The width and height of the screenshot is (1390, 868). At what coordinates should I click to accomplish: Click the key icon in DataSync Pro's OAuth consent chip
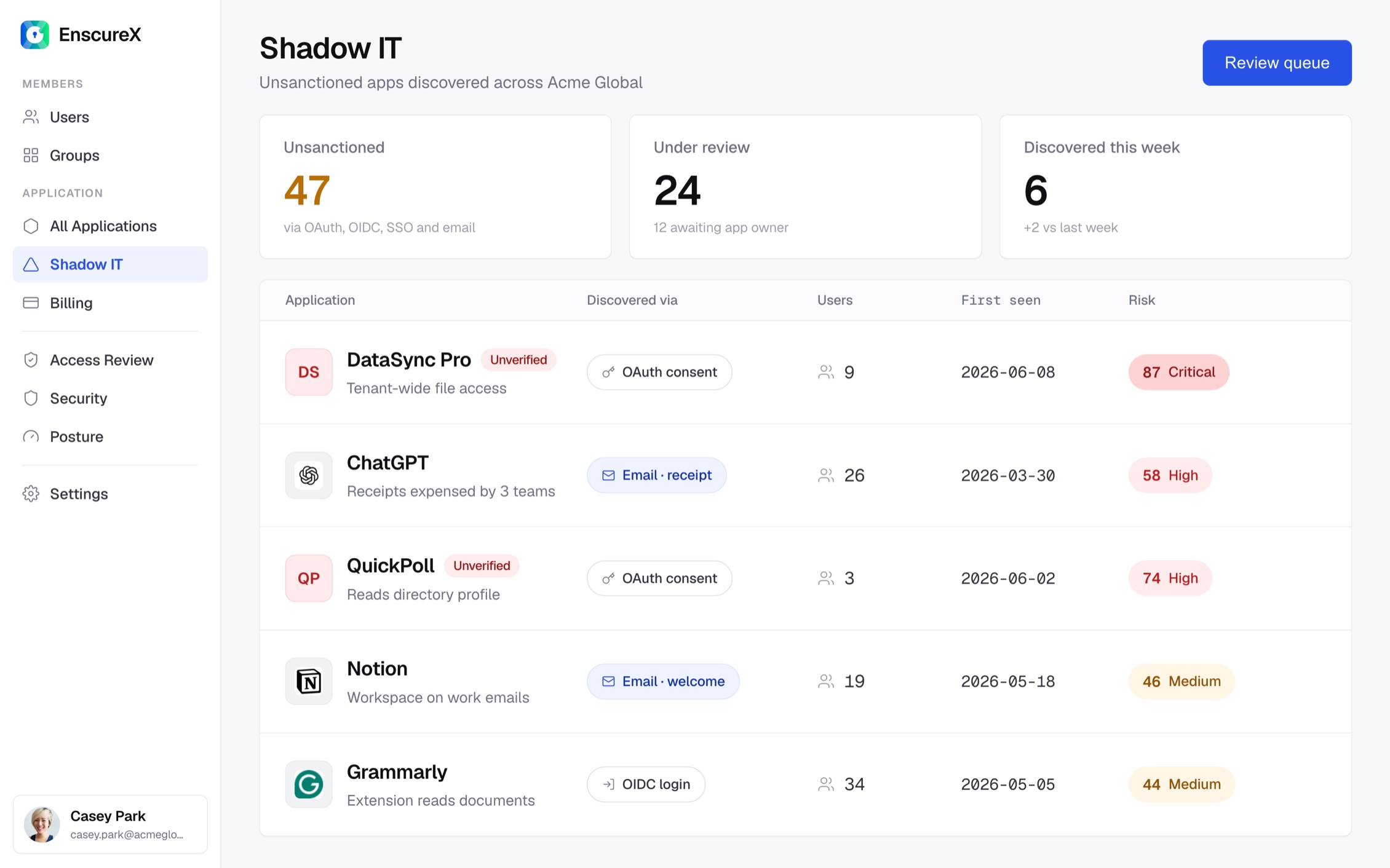tap(608, 372)
